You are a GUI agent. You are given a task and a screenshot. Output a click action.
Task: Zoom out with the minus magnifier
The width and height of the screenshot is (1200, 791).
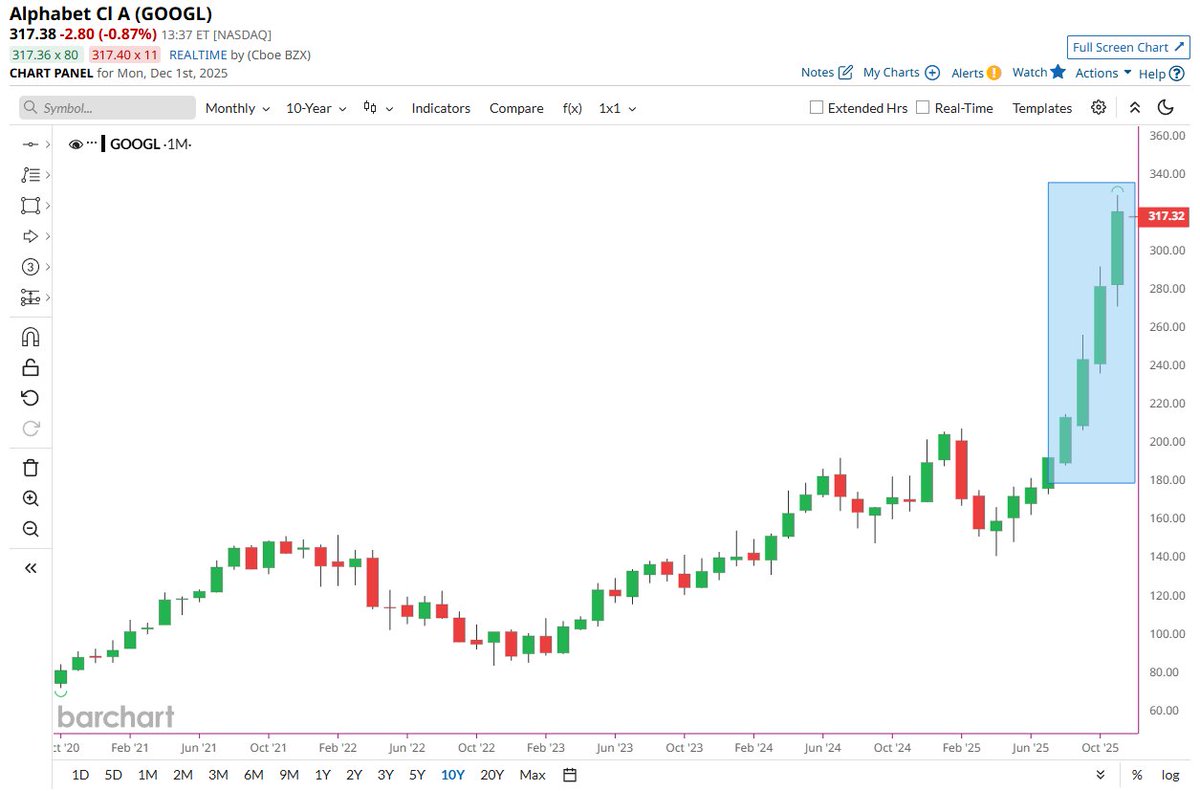pos(30,529)
